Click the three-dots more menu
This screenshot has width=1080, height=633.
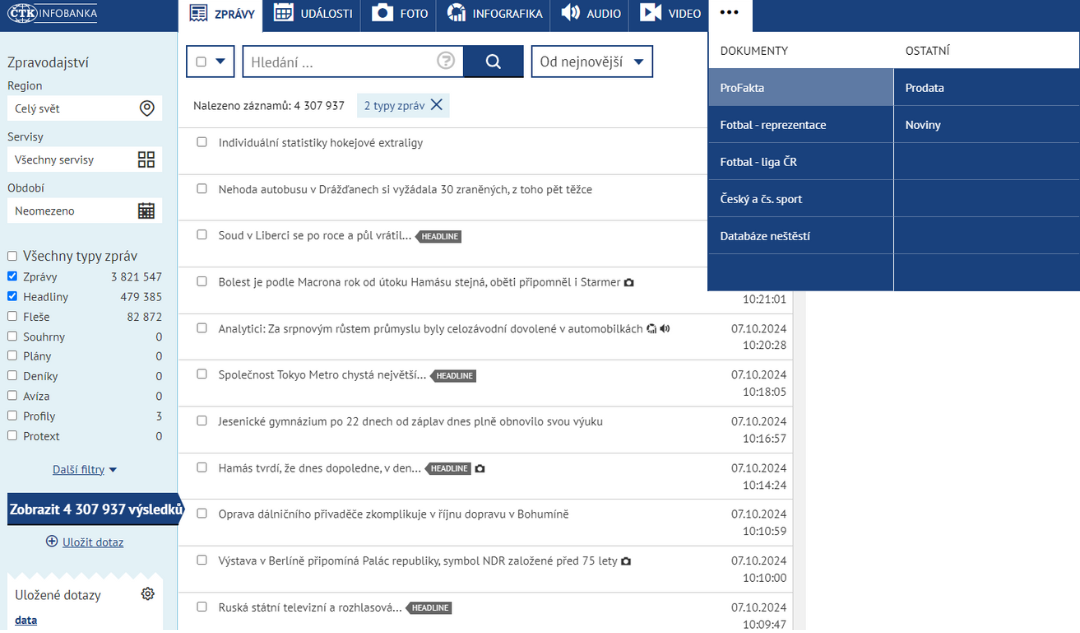[x=729, y=13]
